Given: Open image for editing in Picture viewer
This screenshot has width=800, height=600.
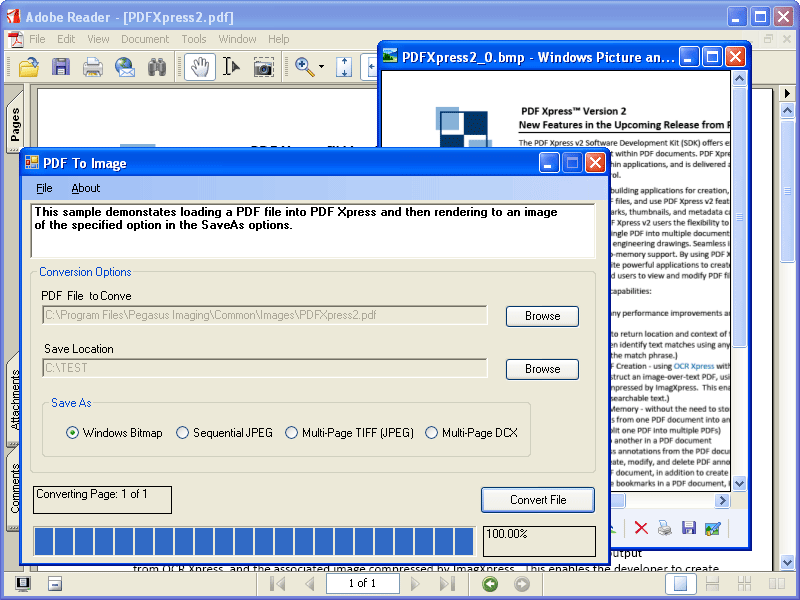Looking at the screenshot, I should 712,527.
